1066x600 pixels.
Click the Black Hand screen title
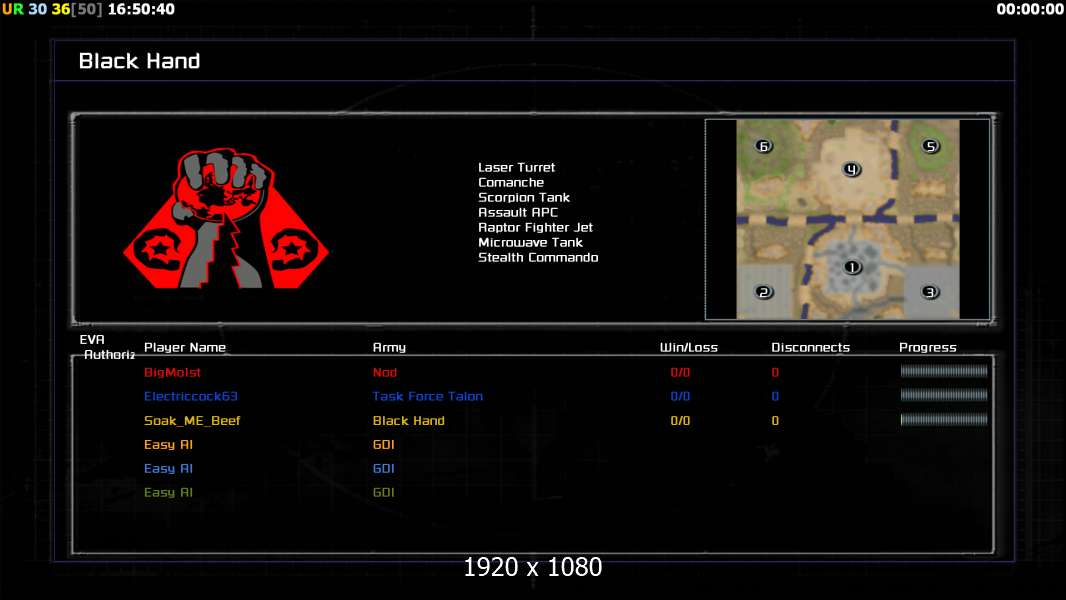(139, 61)
